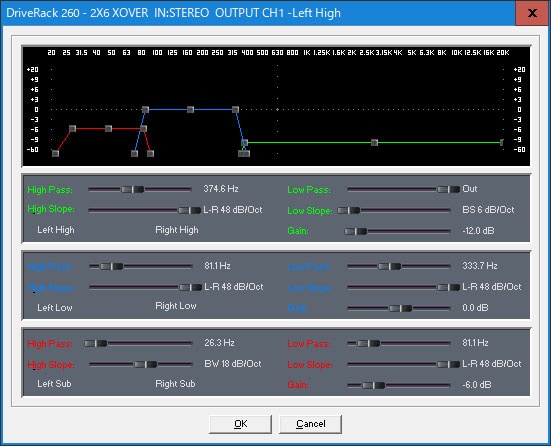The image size is (551, 447).
Task: Adjust the red High Pass 26.3 Hz slider
Action: click(x=96, y=343)
